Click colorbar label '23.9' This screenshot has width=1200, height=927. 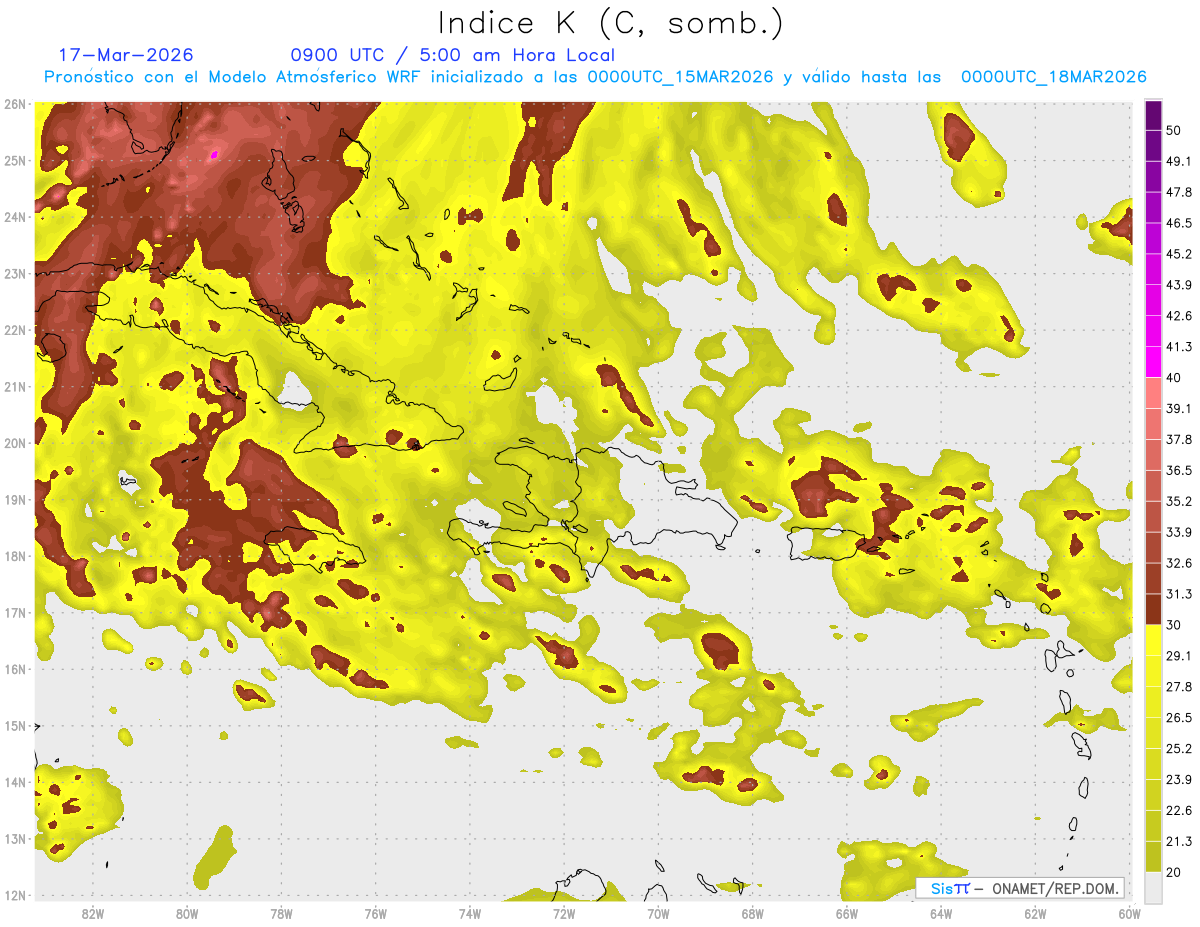1179,779
